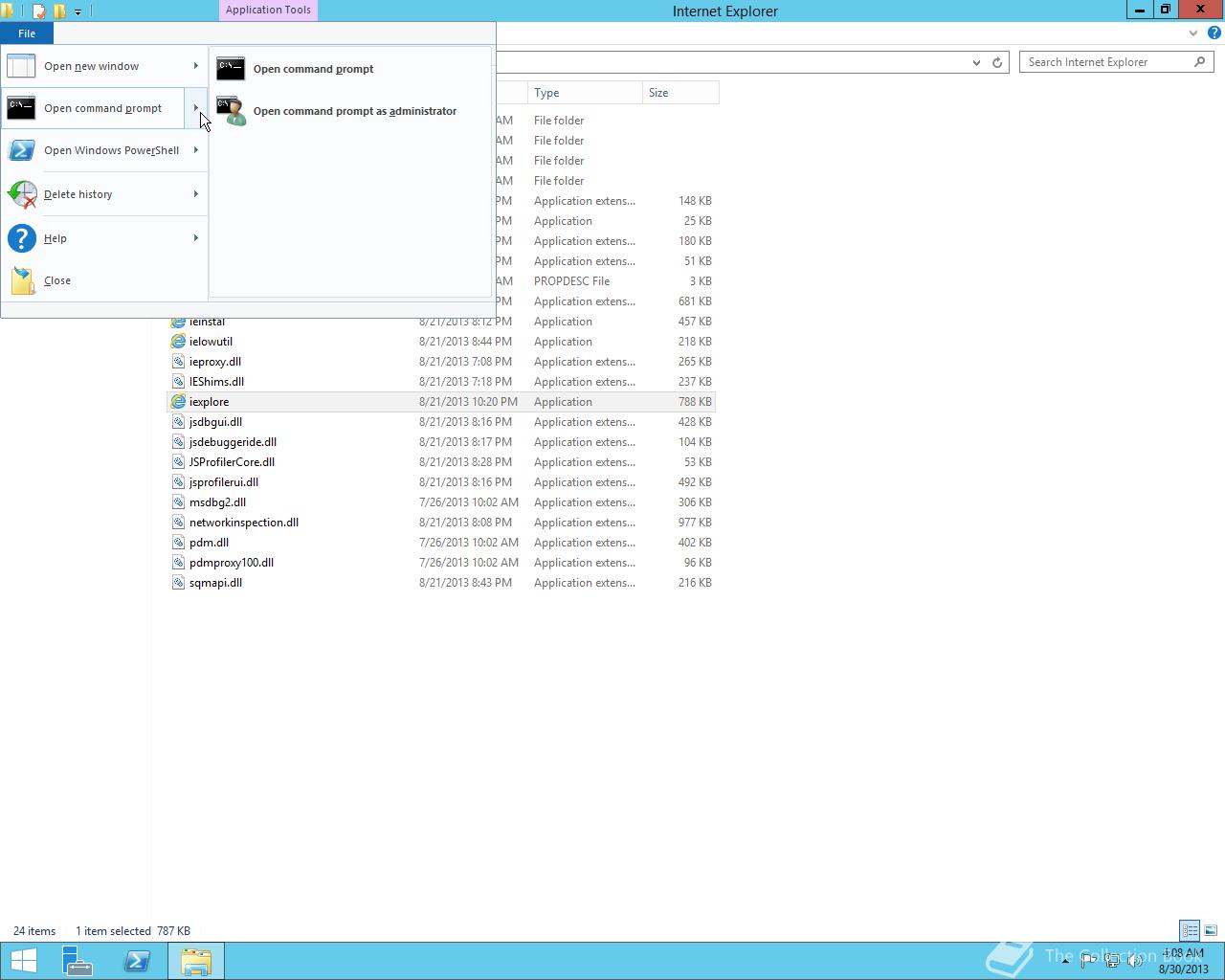Screen dimensions: 1225x980
Task: Expand the Open new window submenu arrow
Action: tap(196, 66)
